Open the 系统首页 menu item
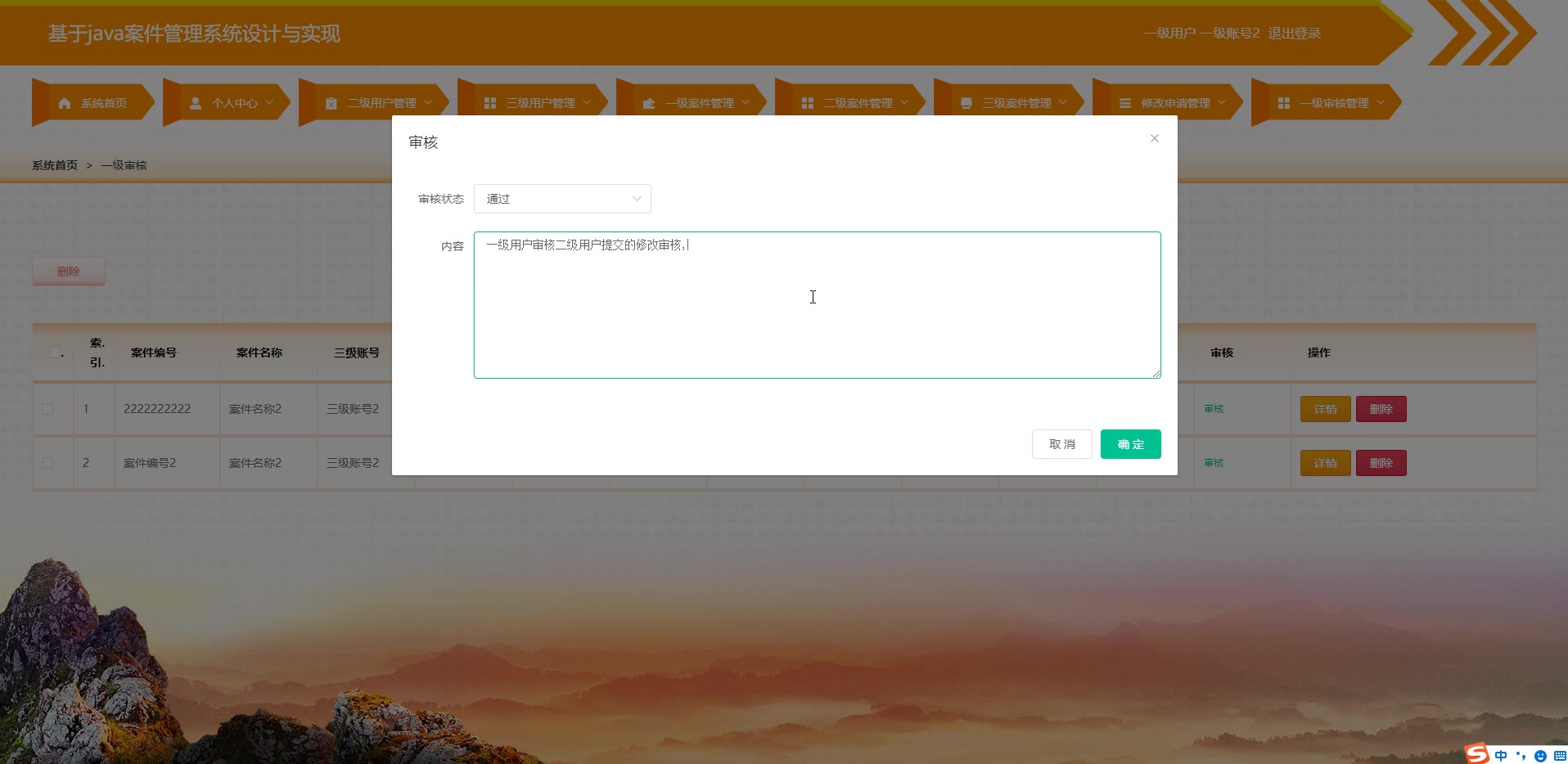This screenshot has width=1568, height=764. point(92,103)
